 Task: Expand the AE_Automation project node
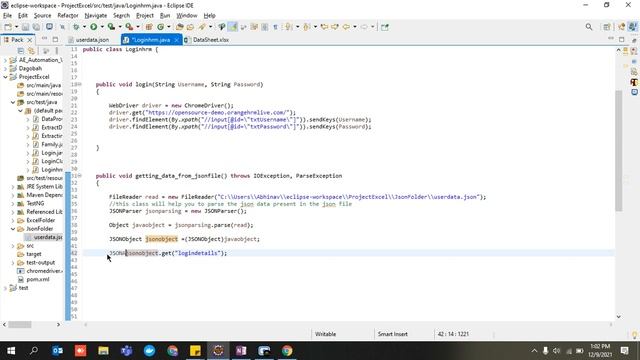(5, 60)
